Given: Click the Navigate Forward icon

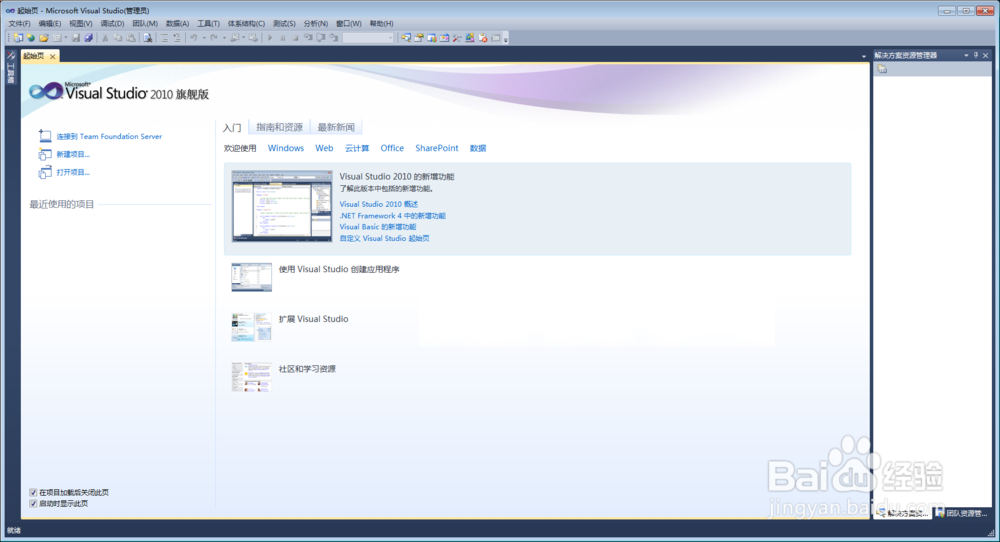Looking at the screenshot, I should pyautogui.click(x=253, y=38).
